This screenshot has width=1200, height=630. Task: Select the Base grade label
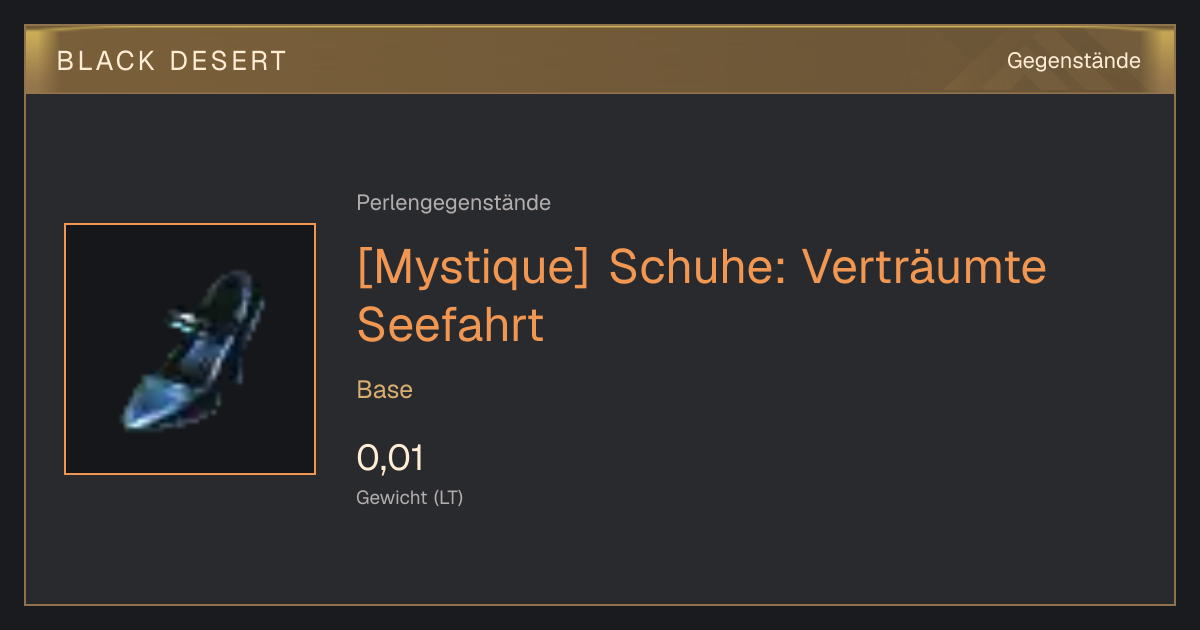tap(385, 390)
